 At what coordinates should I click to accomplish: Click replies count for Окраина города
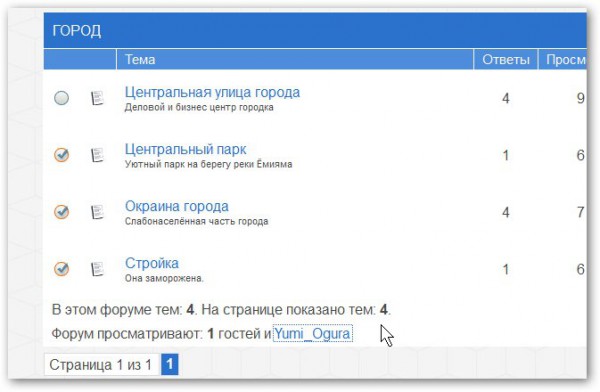(x=505, y=212)
